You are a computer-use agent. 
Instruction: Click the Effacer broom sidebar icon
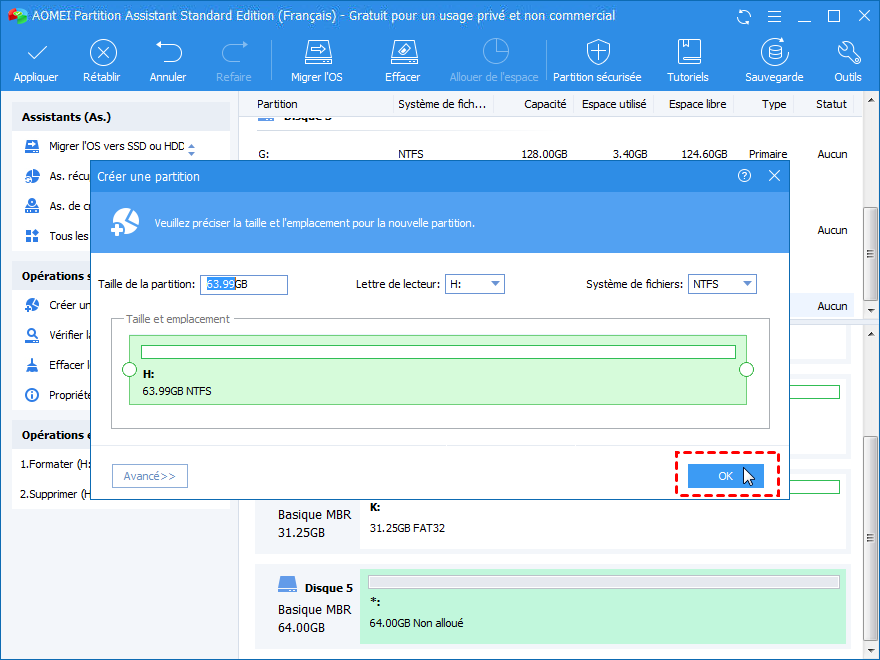[32, 365]
